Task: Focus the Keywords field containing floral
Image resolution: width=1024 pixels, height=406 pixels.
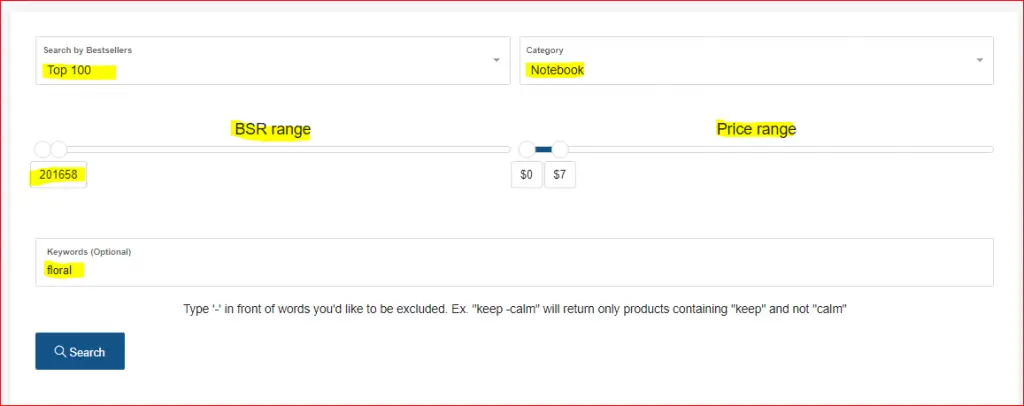Action: (515, 262)
